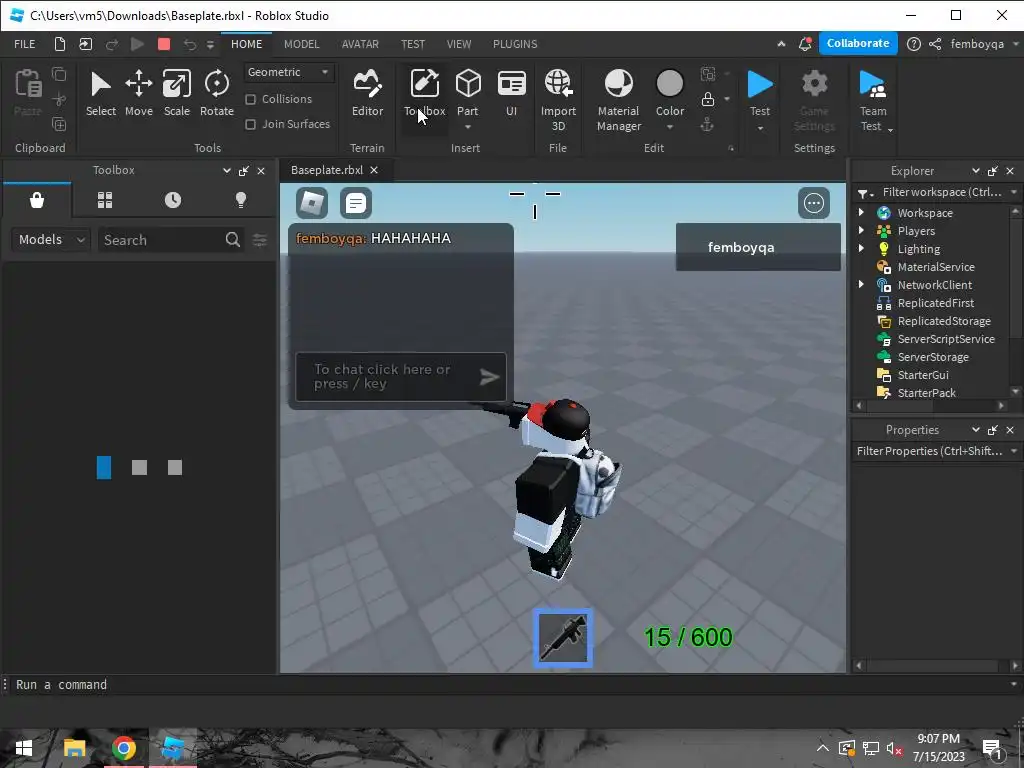
Task: Switch to the PLUGINS ribbon tab
Action: pos(515,44)
